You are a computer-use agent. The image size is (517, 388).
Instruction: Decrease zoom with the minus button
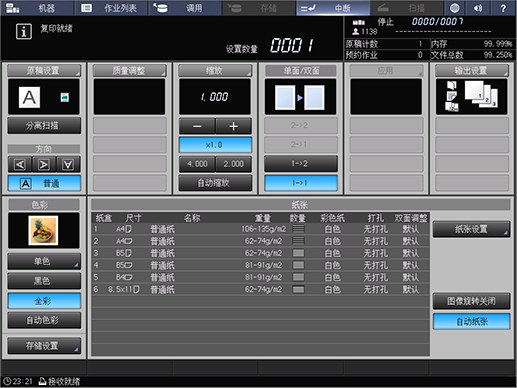(197, 126)
